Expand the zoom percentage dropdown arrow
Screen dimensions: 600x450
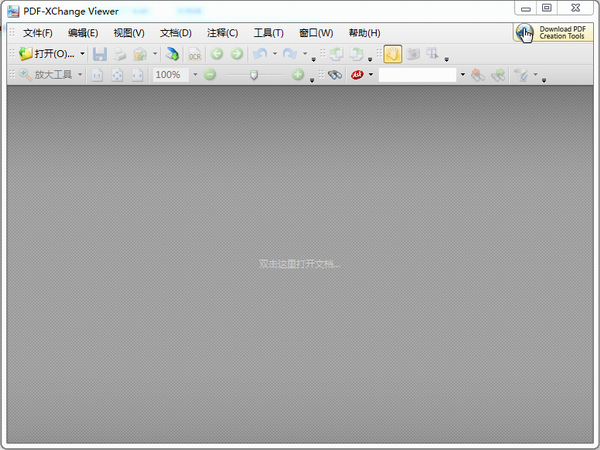pos(195,74)
